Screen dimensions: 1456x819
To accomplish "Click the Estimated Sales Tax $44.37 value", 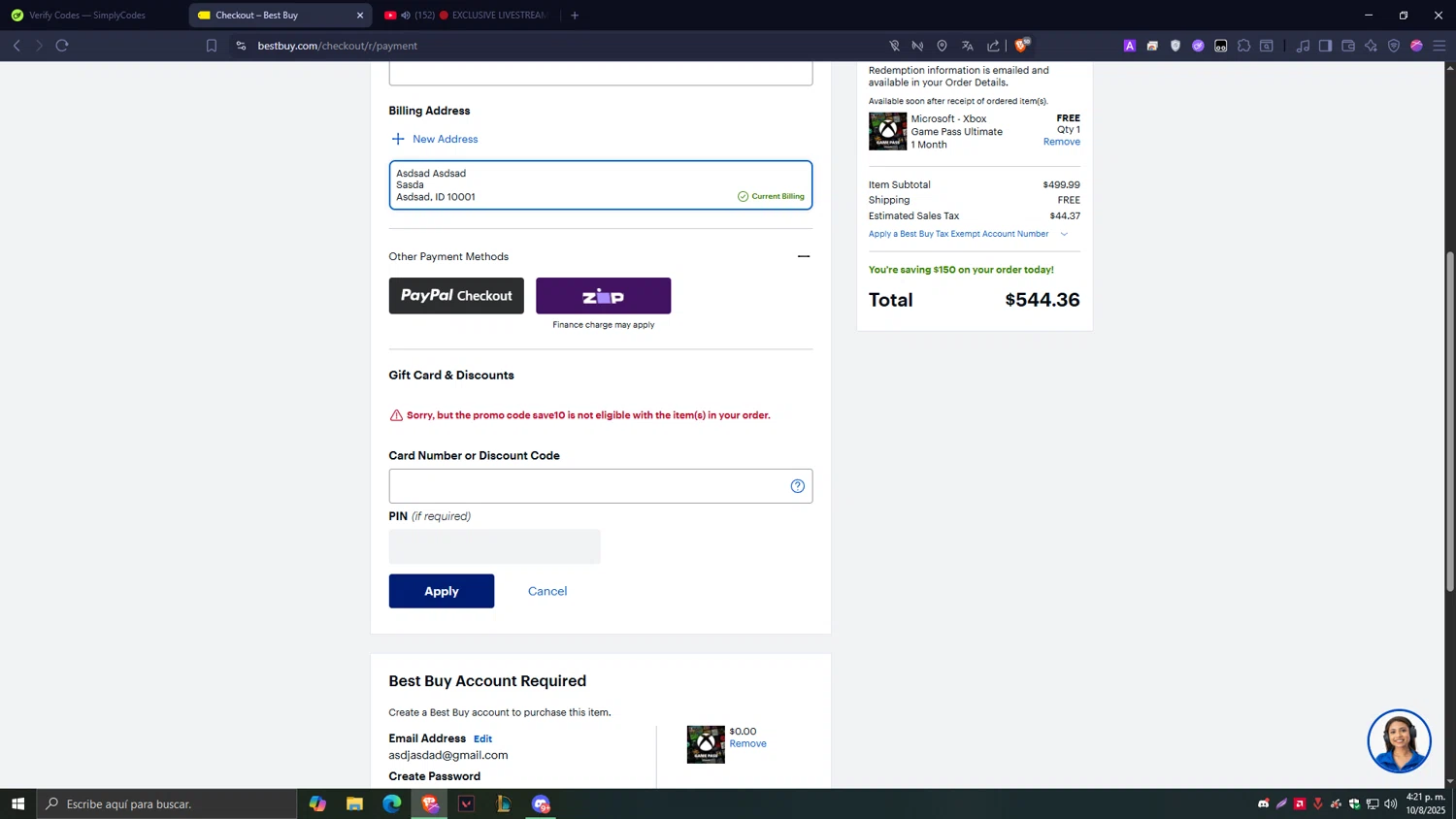I will pyautogui.click(x=1065, y=216).
